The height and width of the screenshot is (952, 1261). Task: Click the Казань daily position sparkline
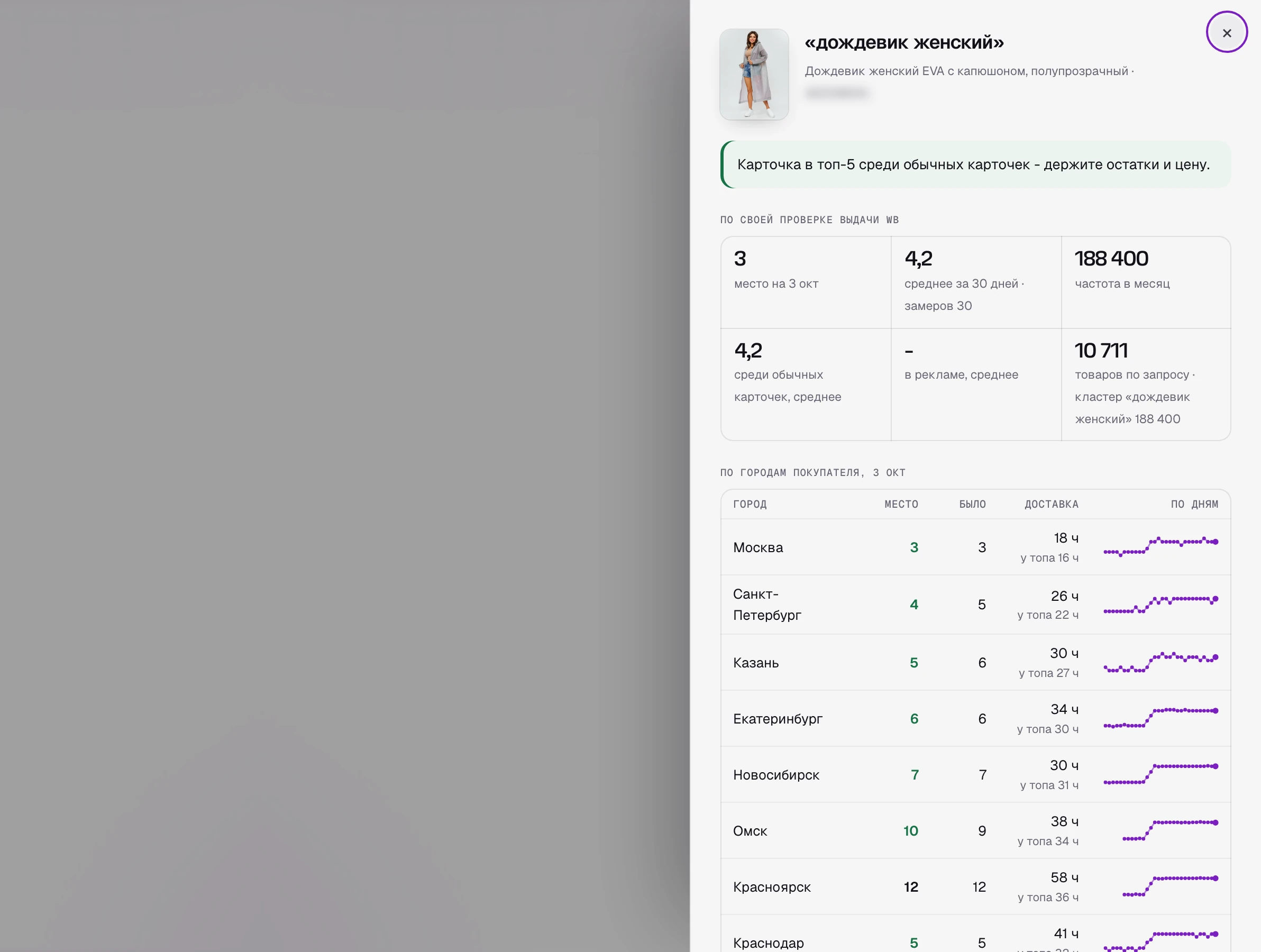click(1161, 662)
